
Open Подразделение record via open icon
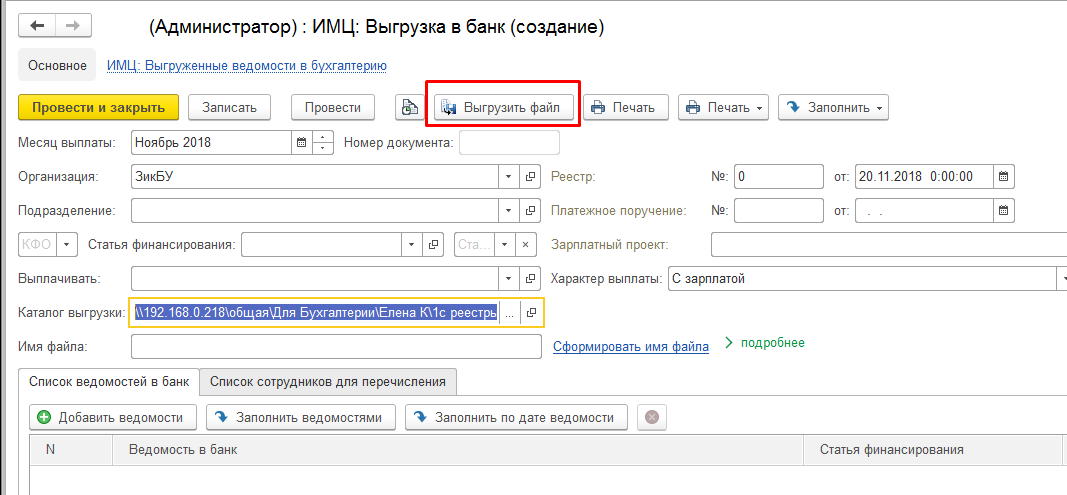click(530, 210)
